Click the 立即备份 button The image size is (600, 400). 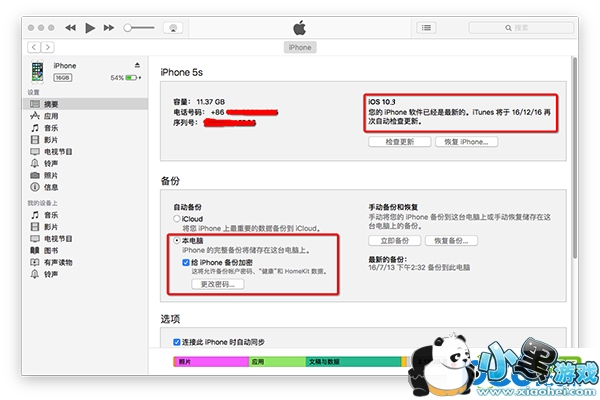(x=395, y=240)
